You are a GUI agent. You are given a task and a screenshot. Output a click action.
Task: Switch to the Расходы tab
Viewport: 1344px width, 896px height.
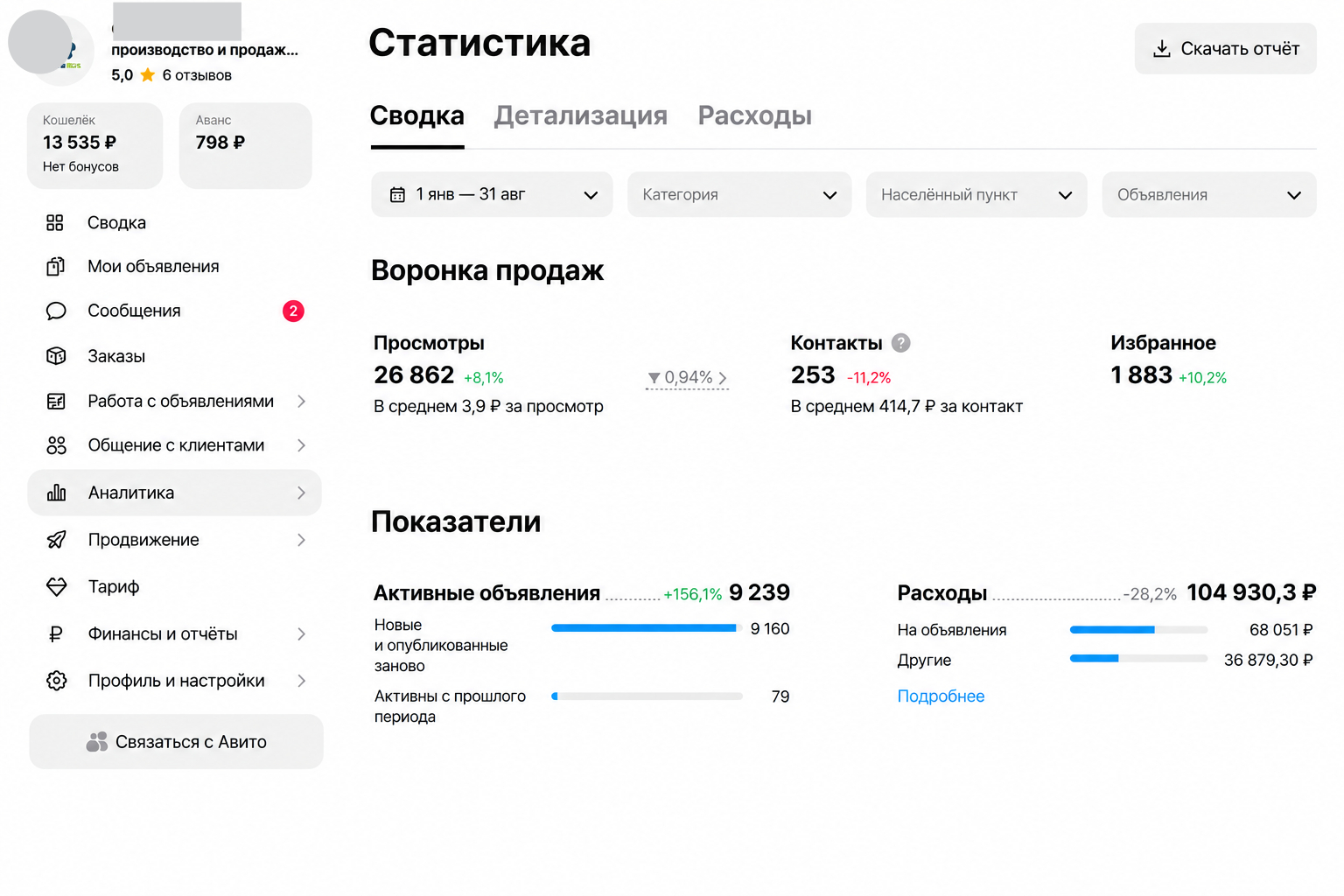755,115
